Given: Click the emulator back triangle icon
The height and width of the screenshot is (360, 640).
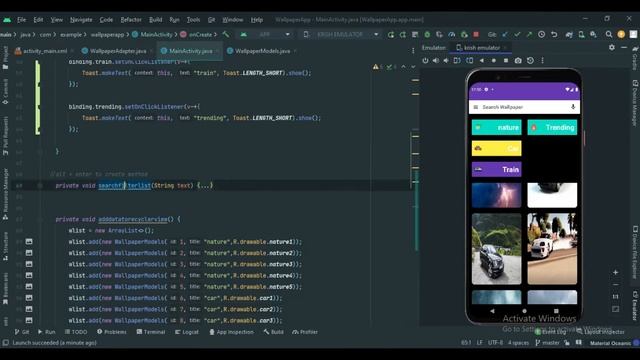Looking at the screenshot, I should point(482,60).
